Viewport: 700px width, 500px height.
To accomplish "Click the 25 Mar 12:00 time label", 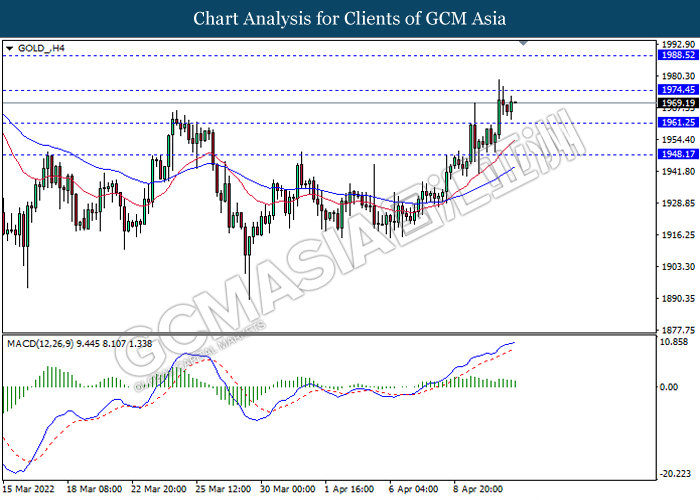I will pyautogui.click(x=223, y=489).
